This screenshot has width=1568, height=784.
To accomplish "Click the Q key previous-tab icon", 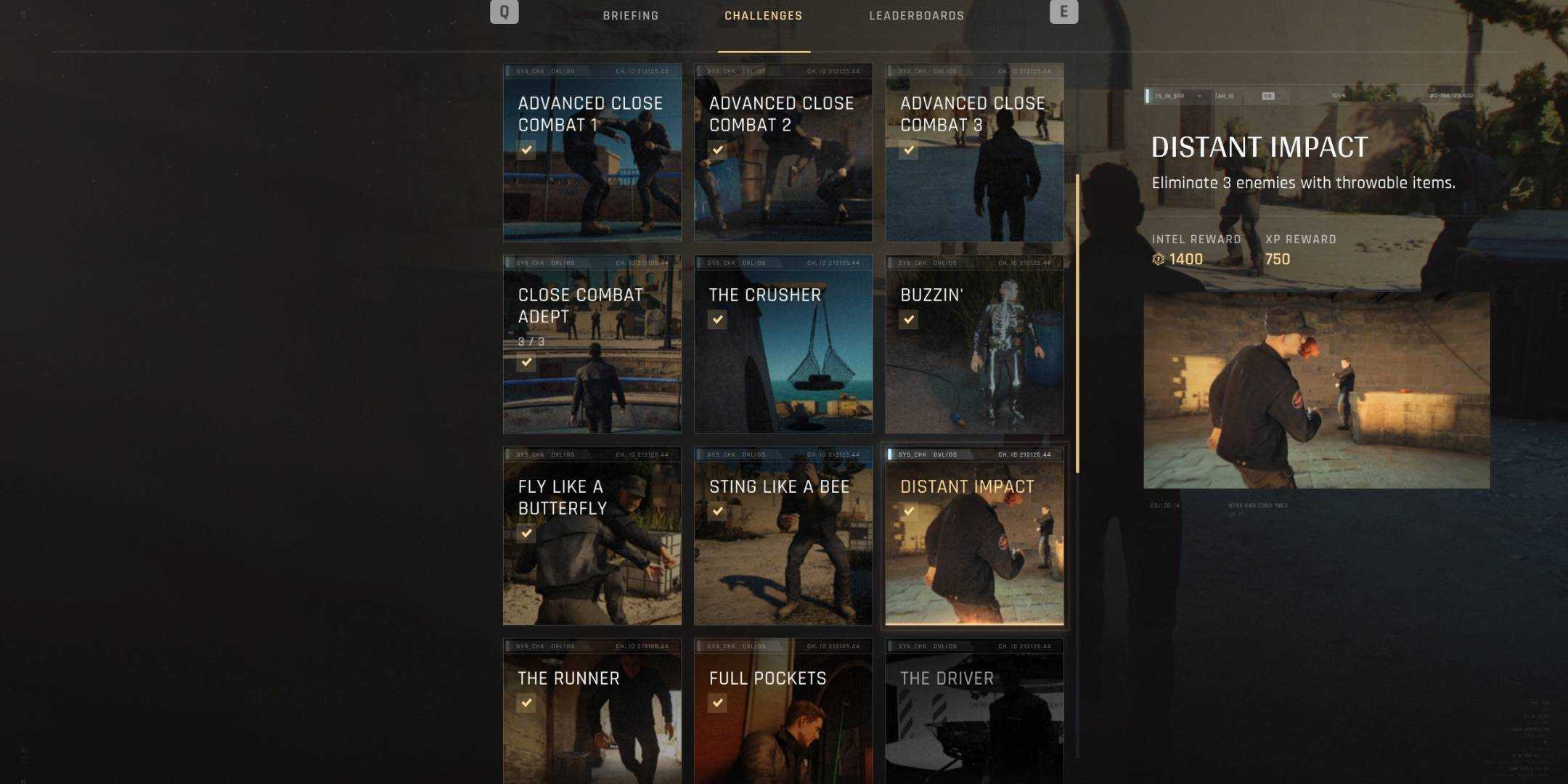I will pyautogui.click(x=505, y=12).
